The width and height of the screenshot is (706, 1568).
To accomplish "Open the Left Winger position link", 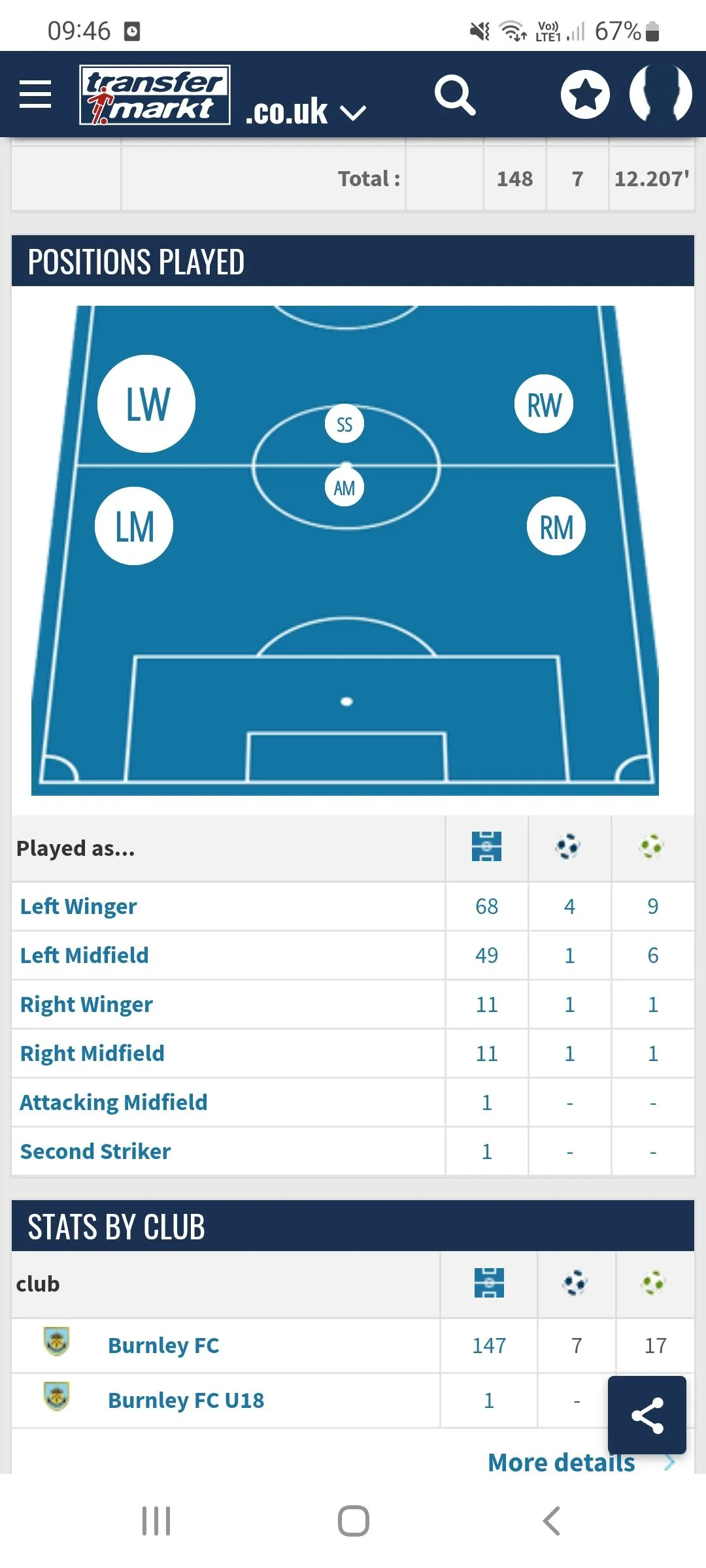I will [x=78, y=906].
